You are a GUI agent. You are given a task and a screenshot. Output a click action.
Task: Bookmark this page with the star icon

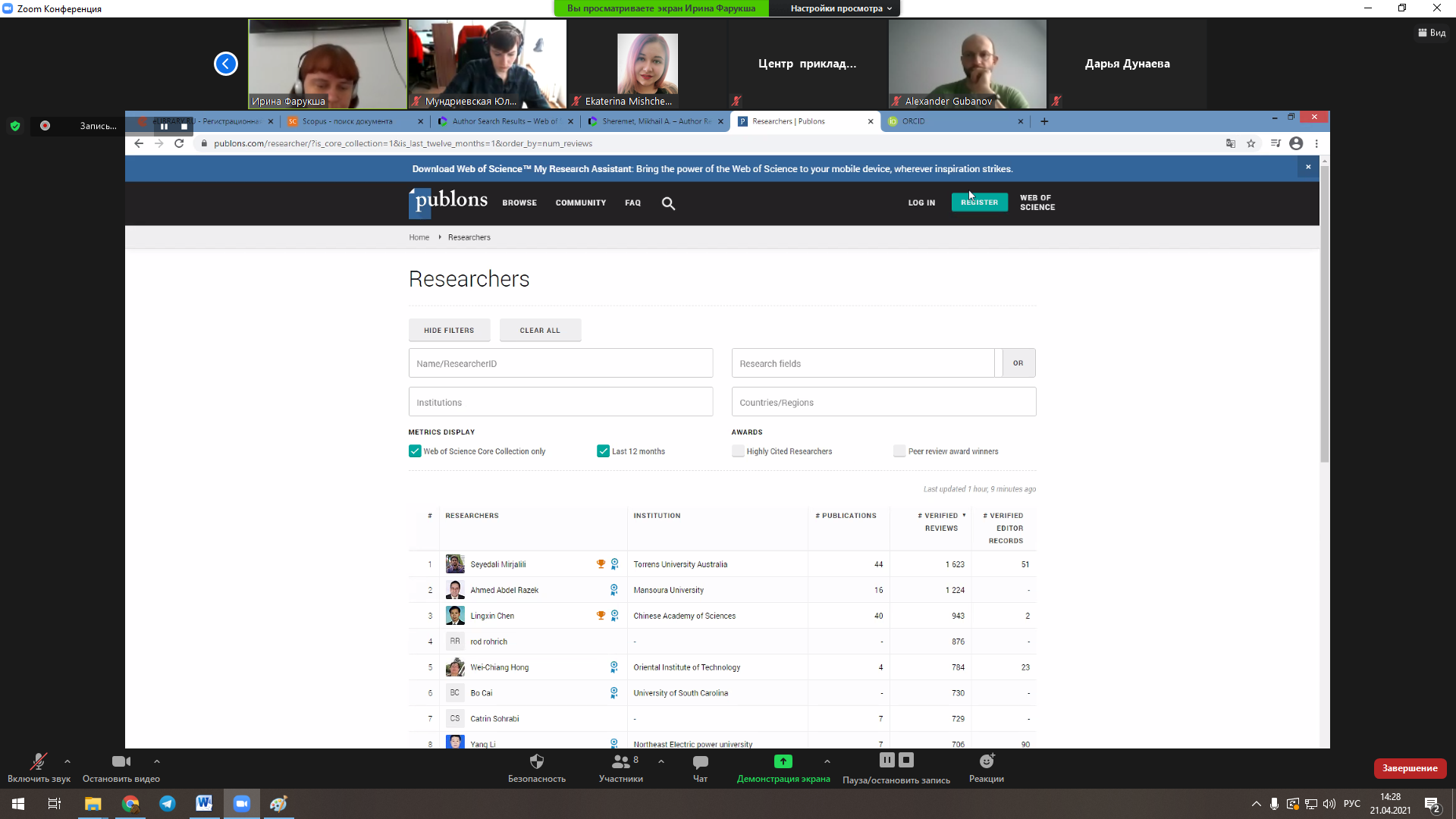click(1251, 143)
